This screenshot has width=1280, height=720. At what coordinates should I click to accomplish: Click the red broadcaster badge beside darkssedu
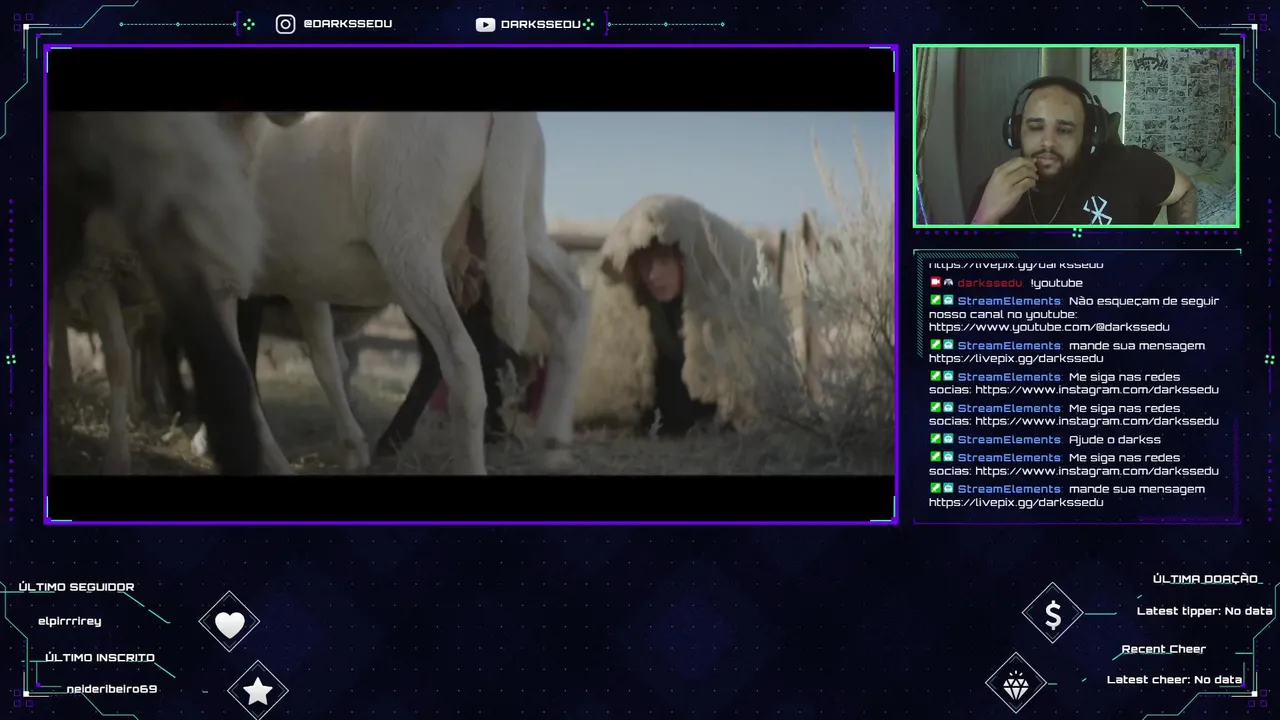(935, 283)
